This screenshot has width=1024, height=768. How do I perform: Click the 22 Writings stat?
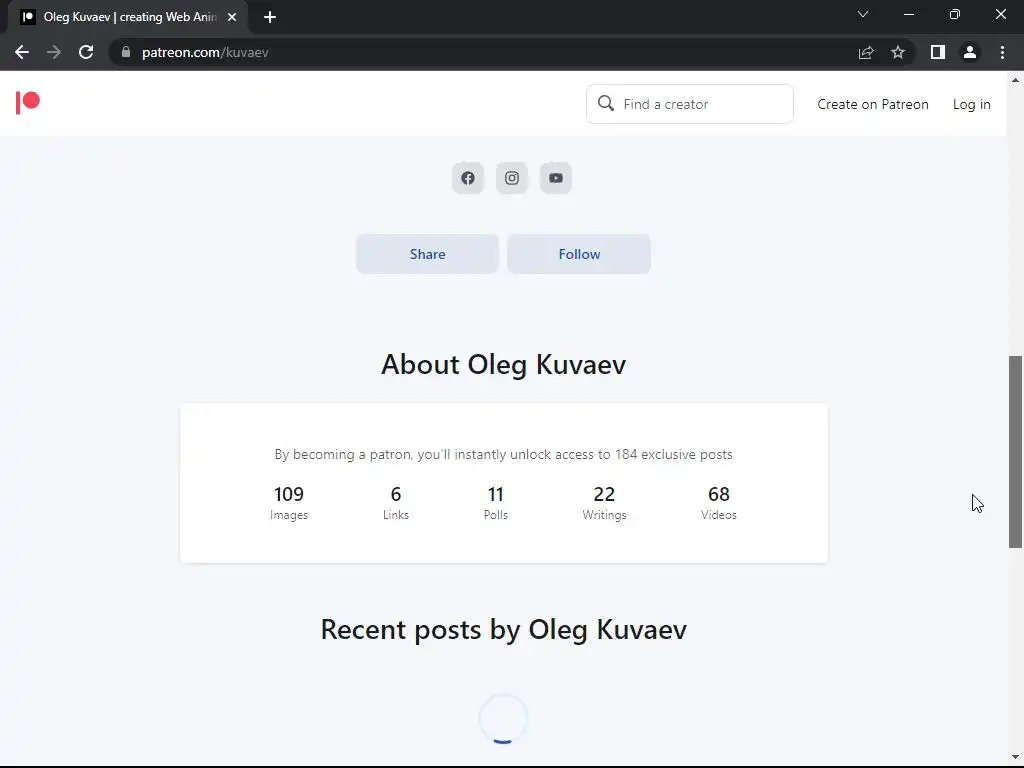604,502
